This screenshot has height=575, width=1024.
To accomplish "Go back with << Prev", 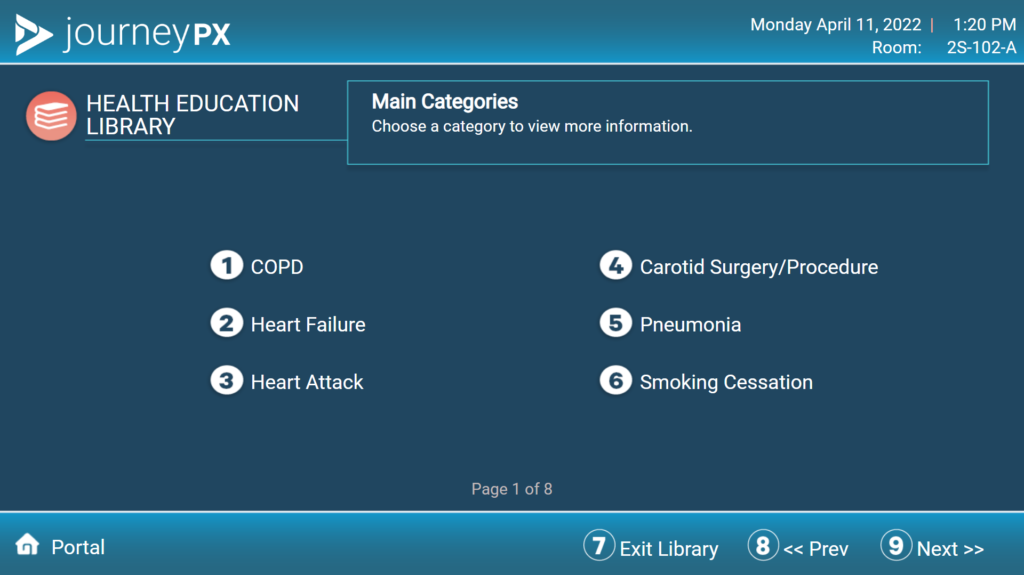I will coord(816,549).
